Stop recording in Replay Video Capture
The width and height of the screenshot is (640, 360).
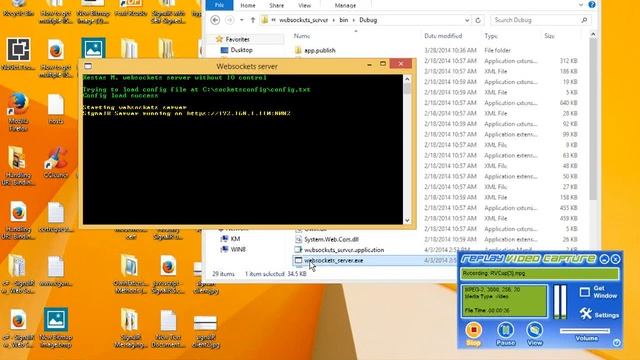point(473,334)
